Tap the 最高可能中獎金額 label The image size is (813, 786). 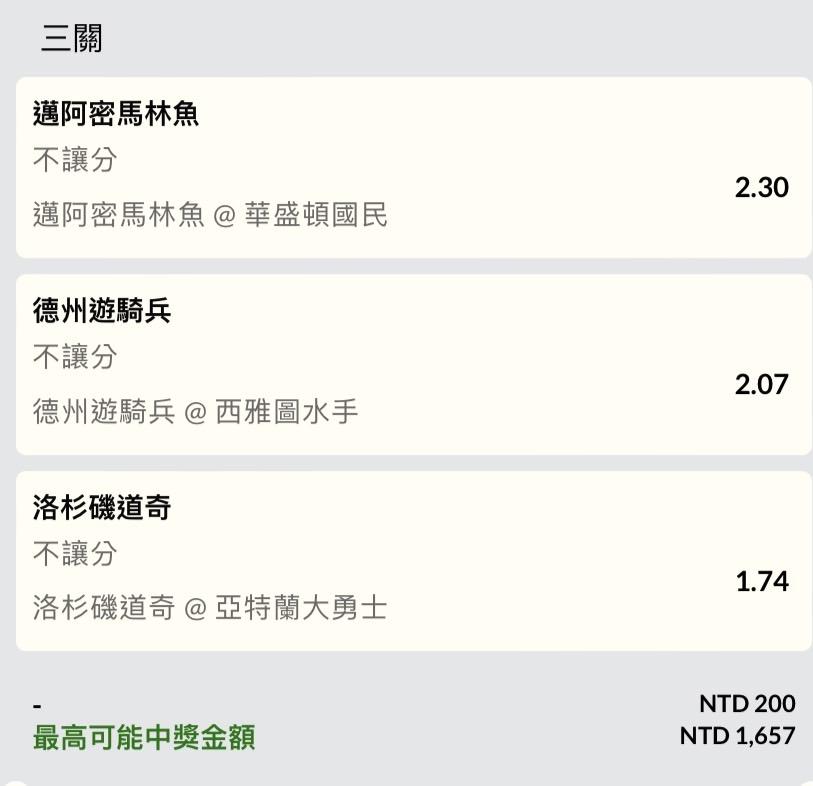144,737
